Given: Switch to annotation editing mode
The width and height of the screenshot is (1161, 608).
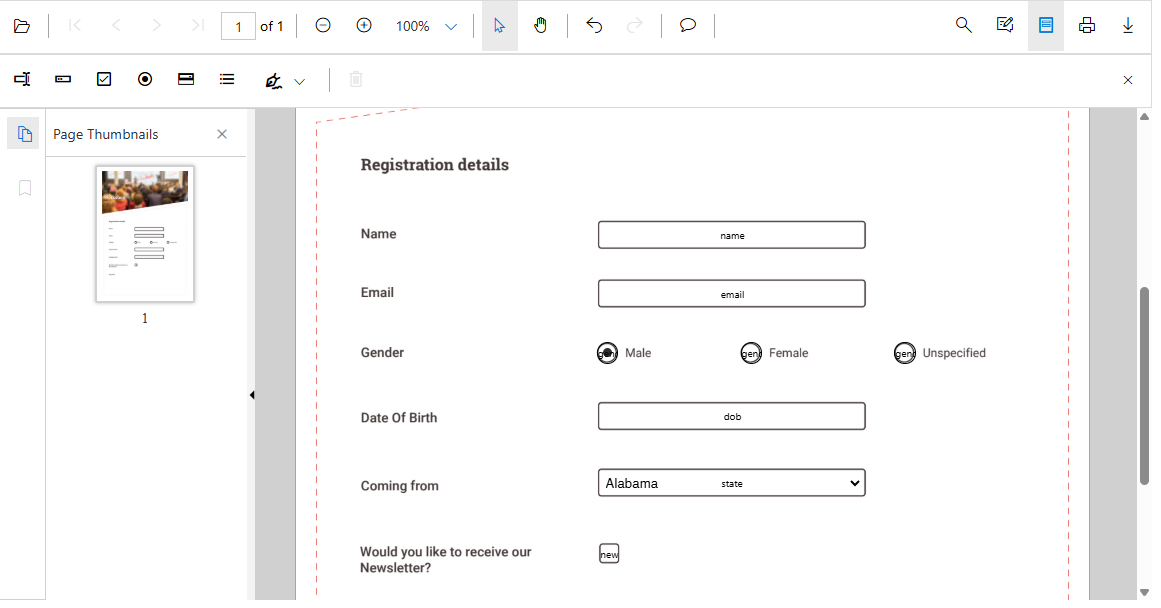Looking at the screenshot, I should click(1004, 25).
